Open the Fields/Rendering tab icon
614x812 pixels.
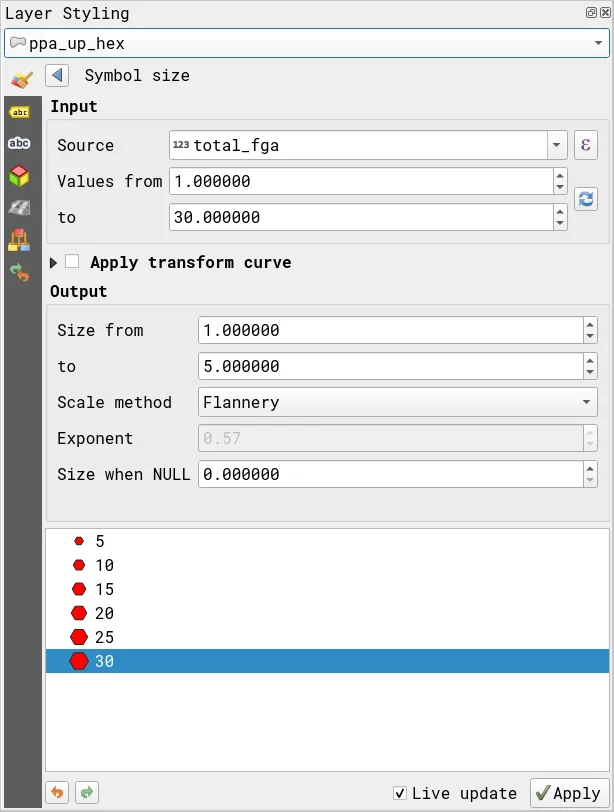[x=19, y=240]
